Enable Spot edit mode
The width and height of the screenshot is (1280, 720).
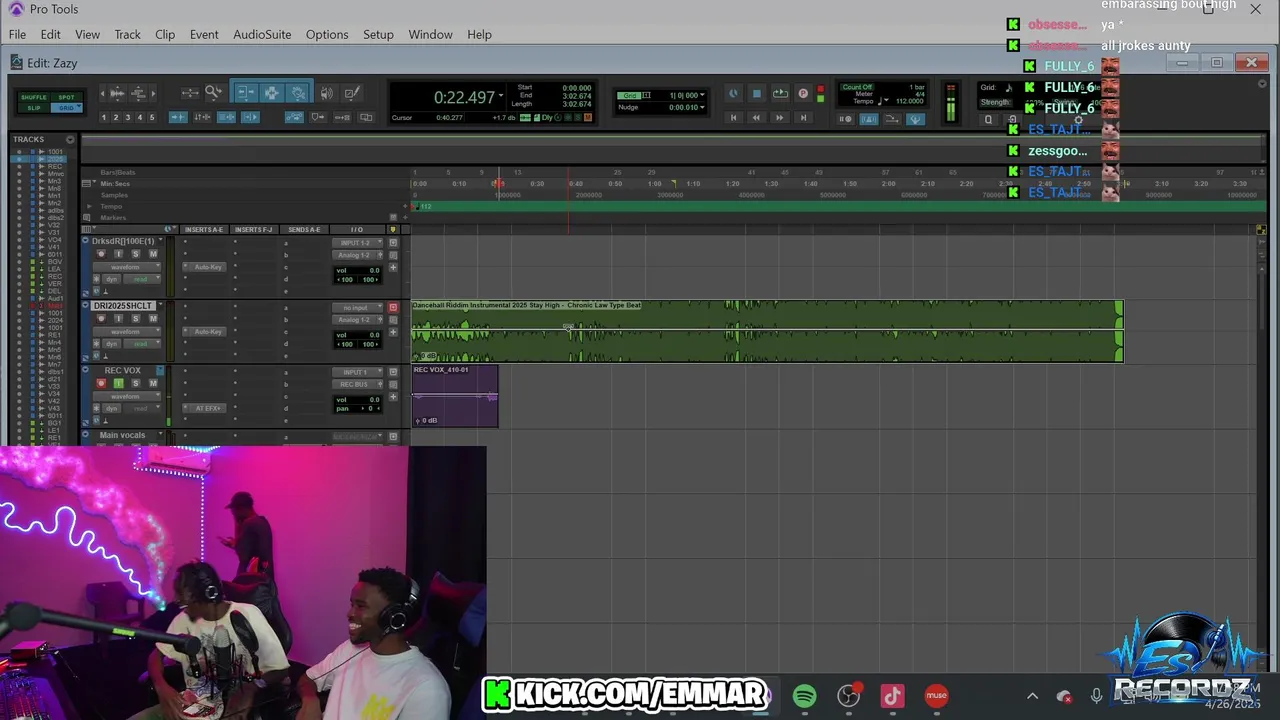pyautogui.click(x=66, y=97)
